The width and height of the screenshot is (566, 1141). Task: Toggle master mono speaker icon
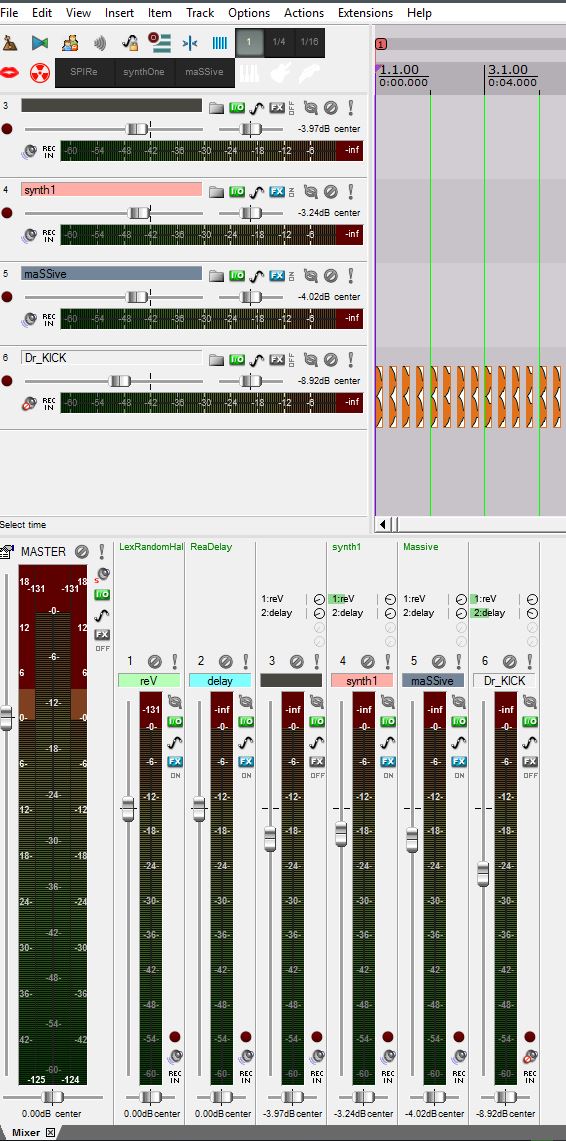(103, 574)
